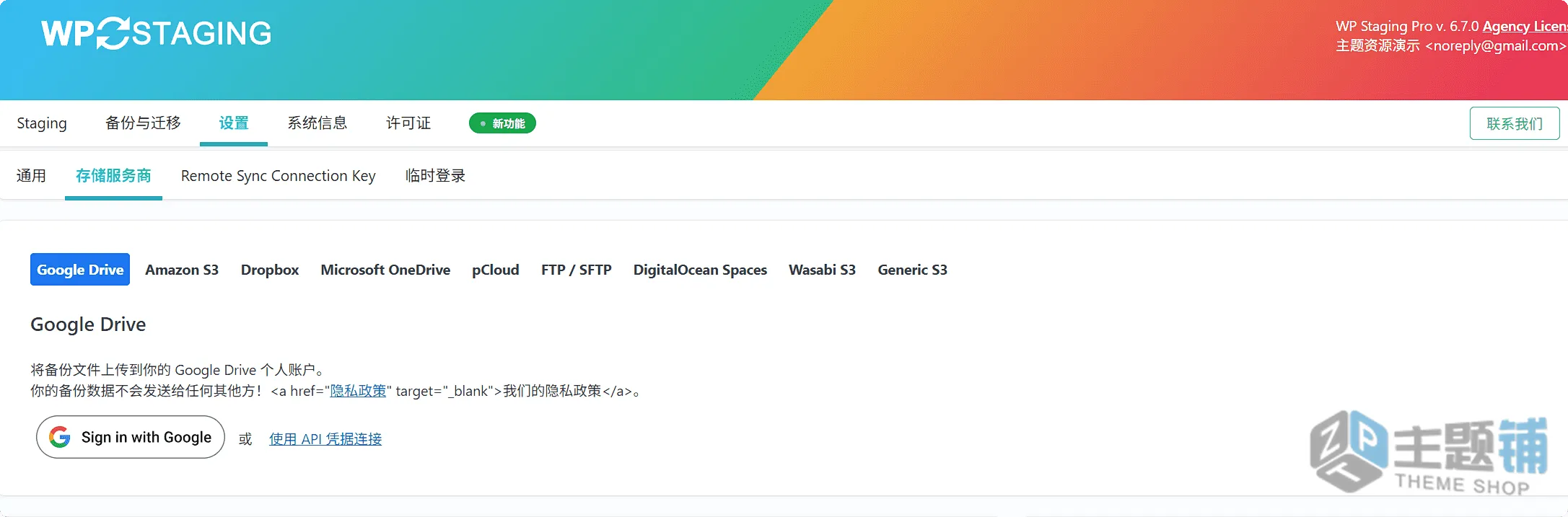Open Generic S3 provider settings
This screenshot has width=1568, height=517.
tap(912, 270)
